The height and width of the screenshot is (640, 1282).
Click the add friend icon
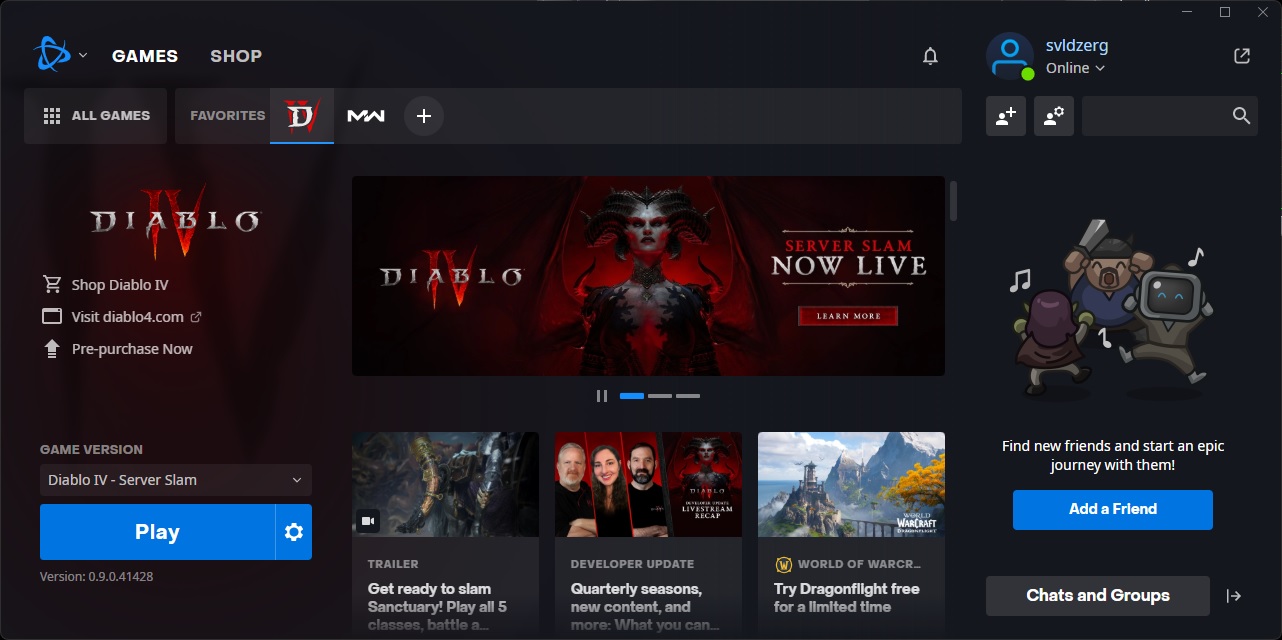tap(1006, 116)
